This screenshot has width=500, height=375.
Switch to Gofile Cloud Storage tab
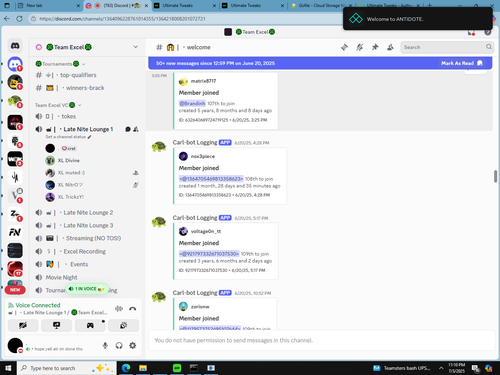pyautogui.click(x=320, y=6)
